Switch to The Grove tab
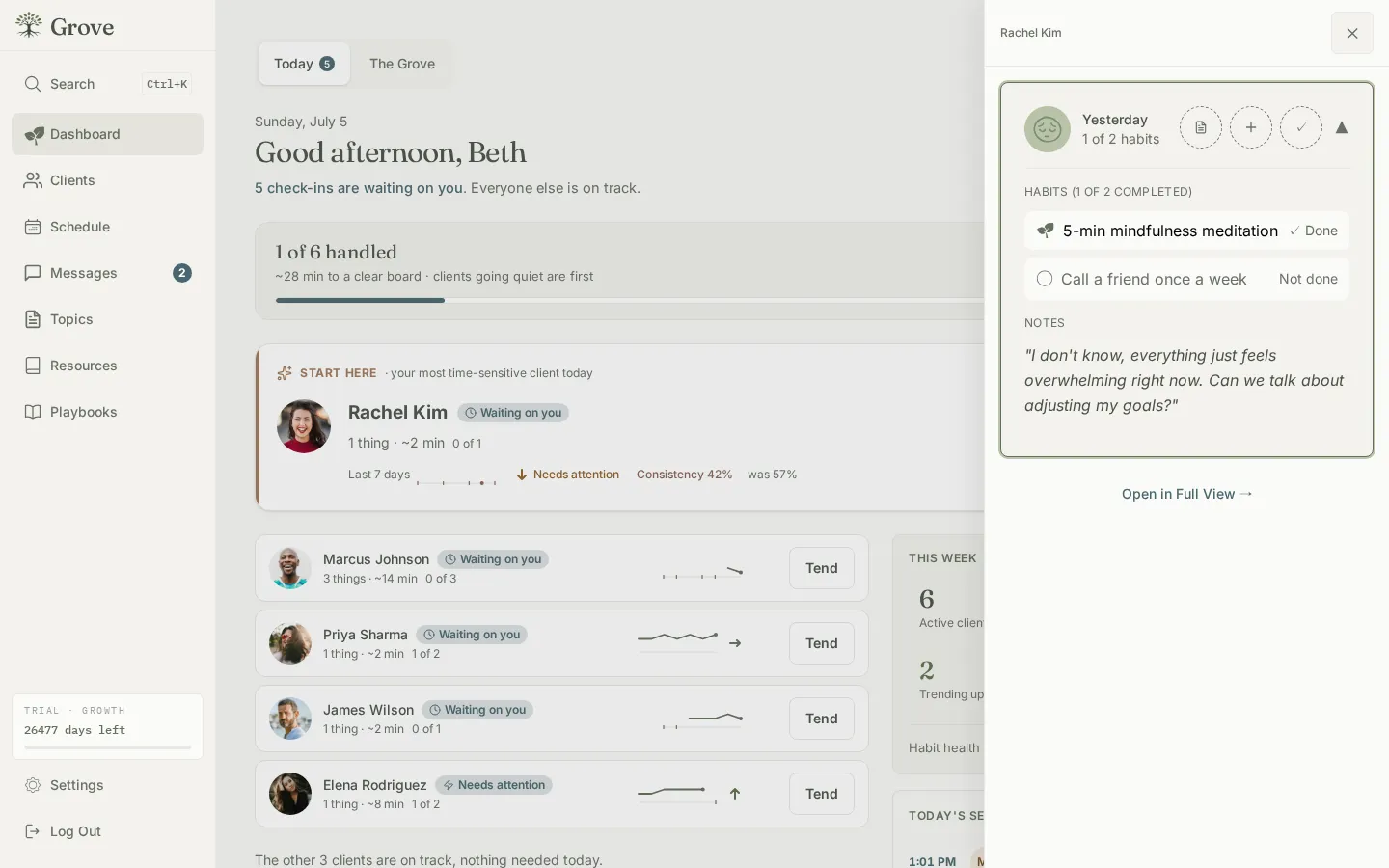 (x=402, y=64)
